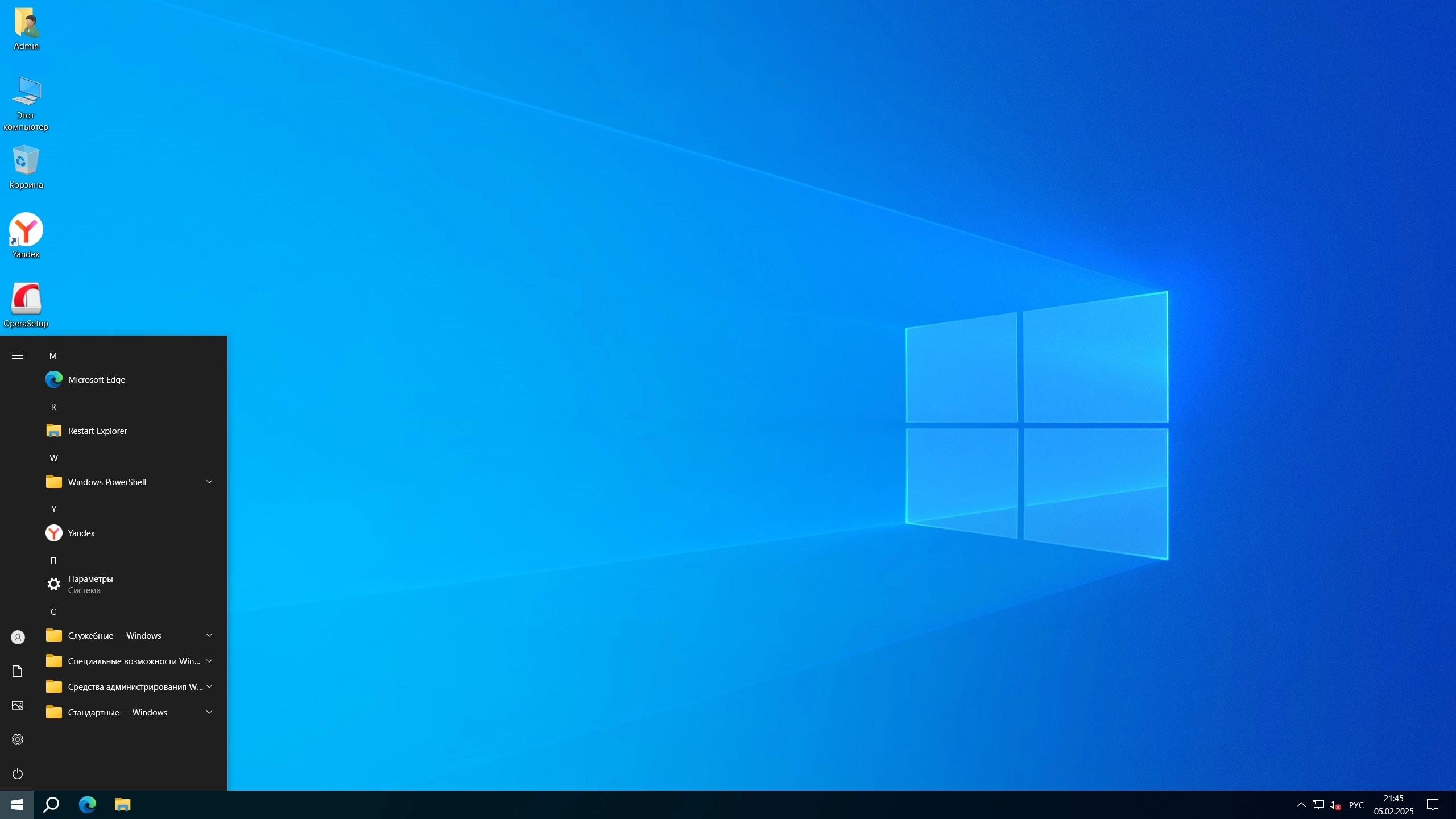This screenshot has height=819, width=1456.
Task: Jump to letter W section header
Action: [x=54, y=458]
